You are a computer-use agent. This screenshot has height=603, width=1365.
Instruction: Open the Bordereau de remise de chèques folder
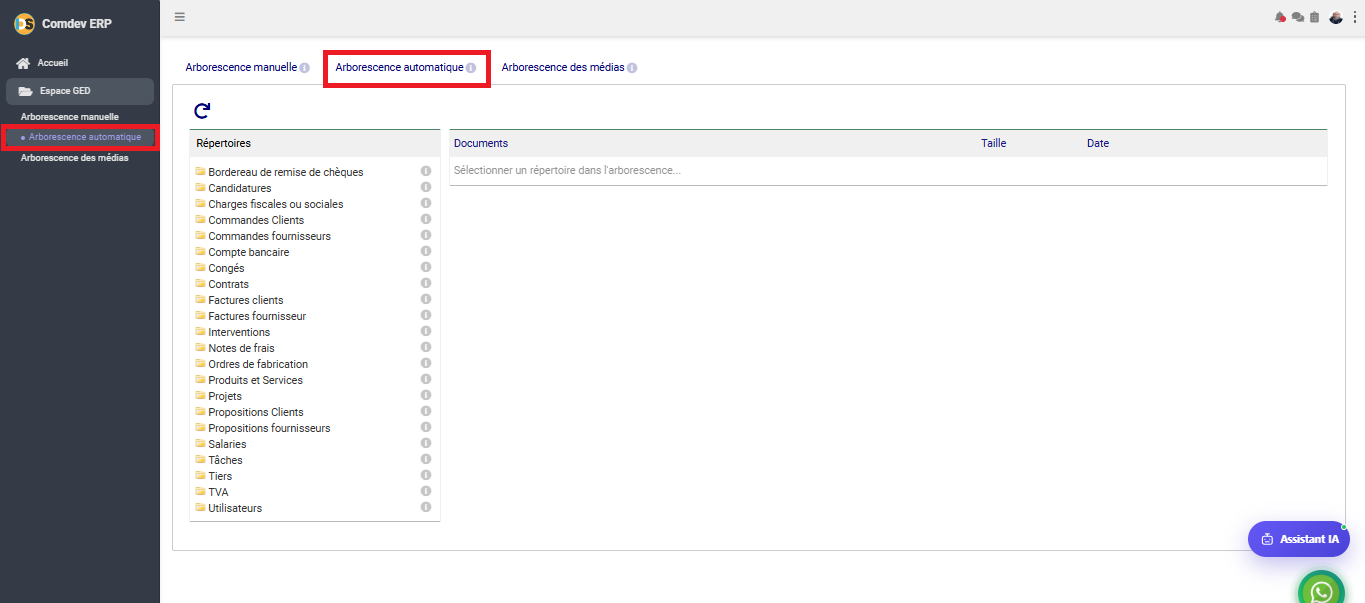pyautogui.click(x=286, y=172)
